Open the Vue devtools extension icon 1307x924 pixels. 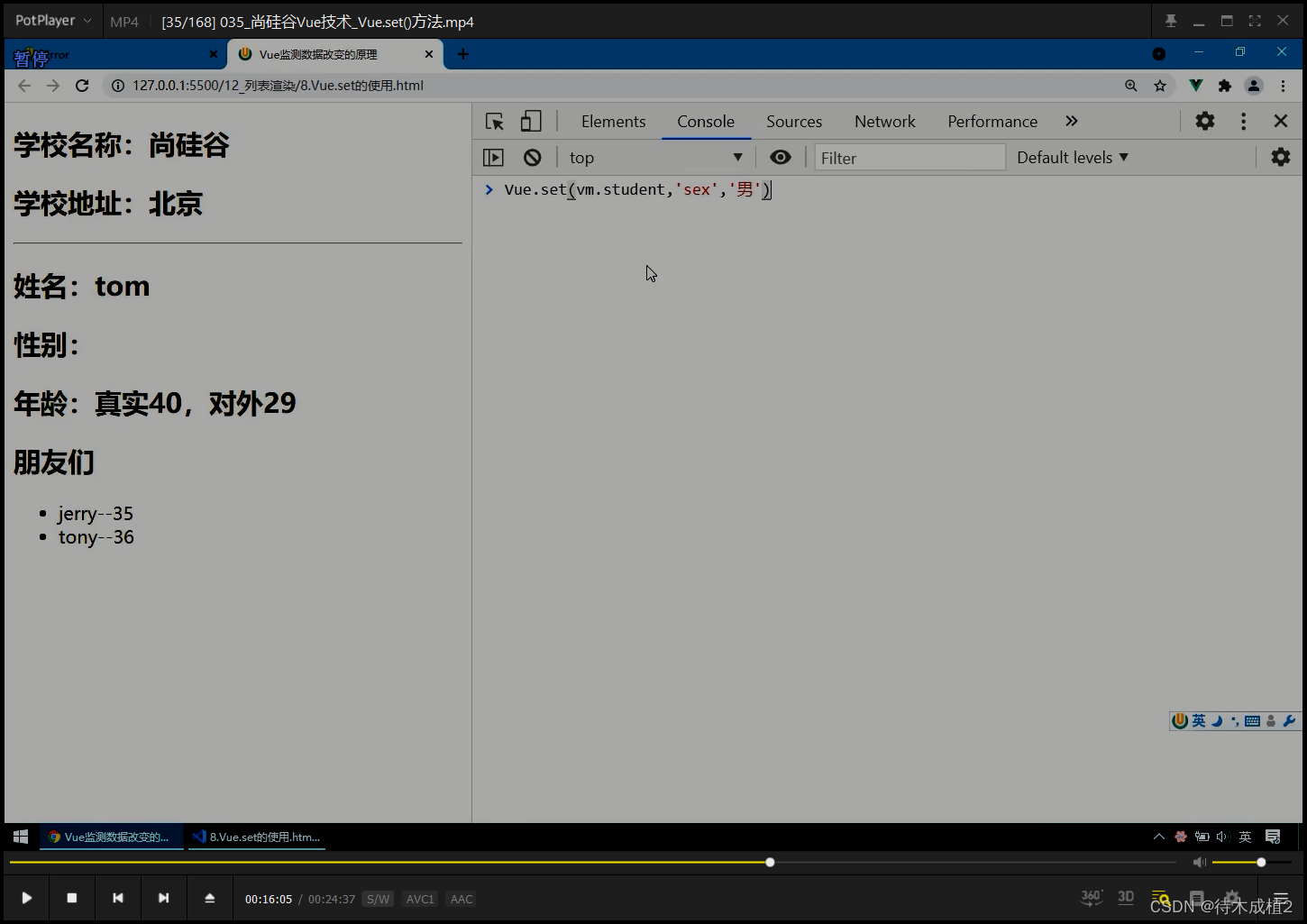coord(1196,86)
